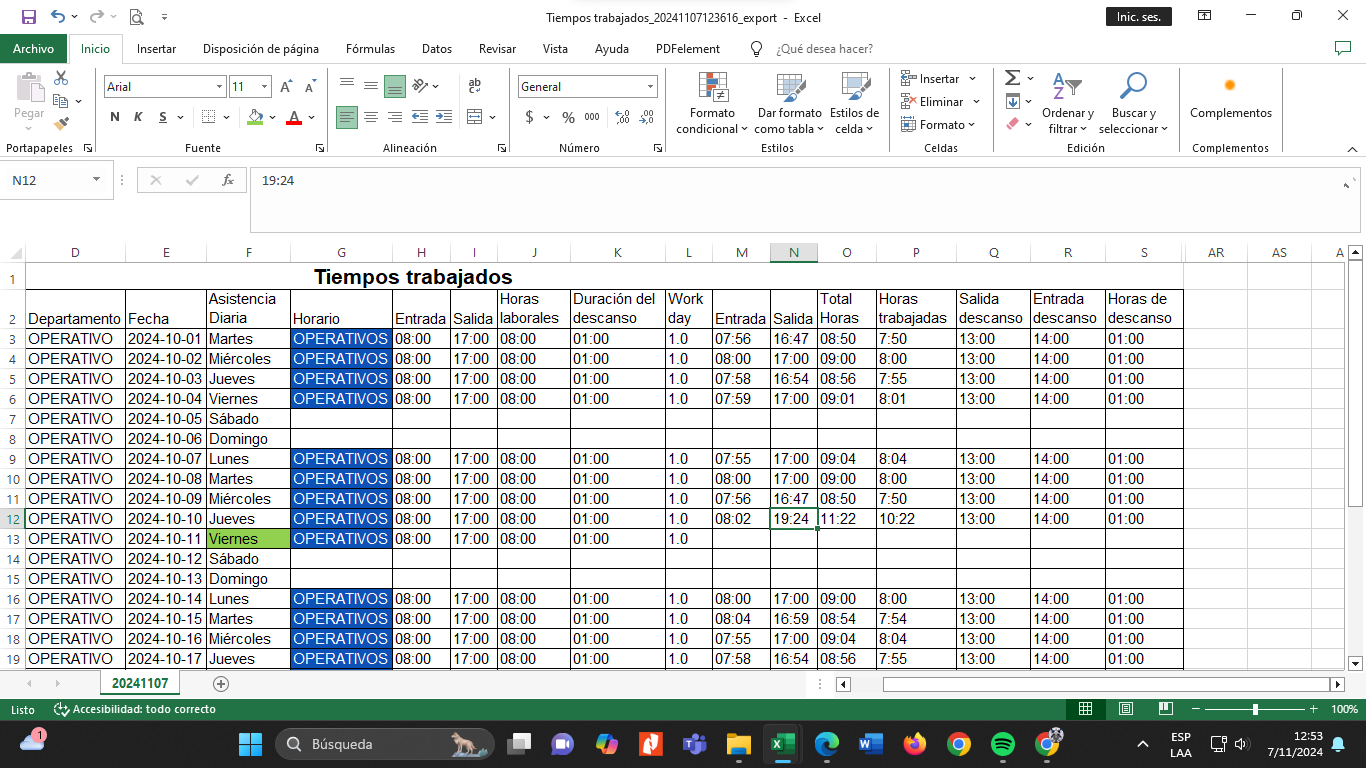Switch to the Fórmulas ribbon tab
The height and width of the screenshot is (768, 1366).
click(x=370, y=49)
